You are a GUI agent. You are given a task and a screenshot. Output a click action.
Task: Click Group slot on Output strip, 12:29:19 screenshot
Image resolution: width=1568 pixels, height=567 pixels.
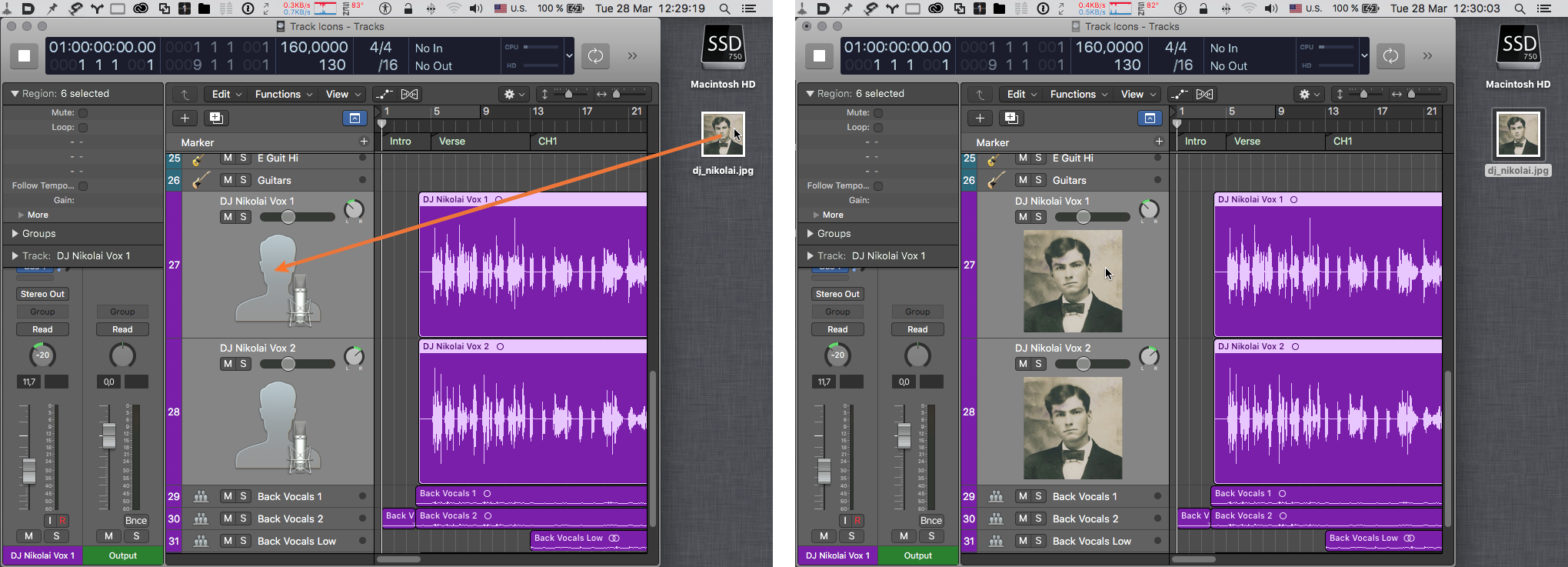click(x=122, y=312)
